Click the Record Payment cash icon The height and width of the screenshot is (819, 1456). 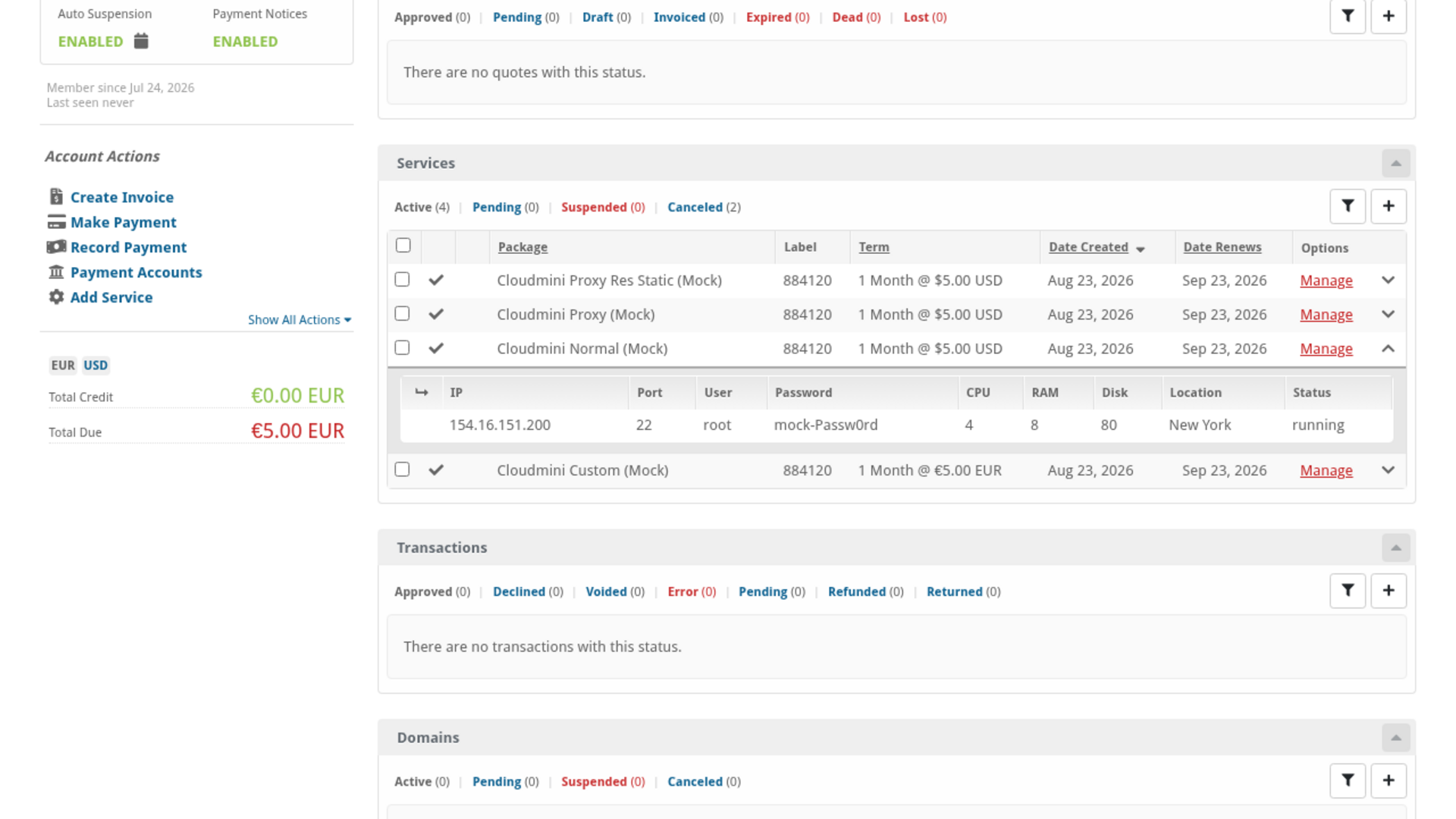coord(56,247)
